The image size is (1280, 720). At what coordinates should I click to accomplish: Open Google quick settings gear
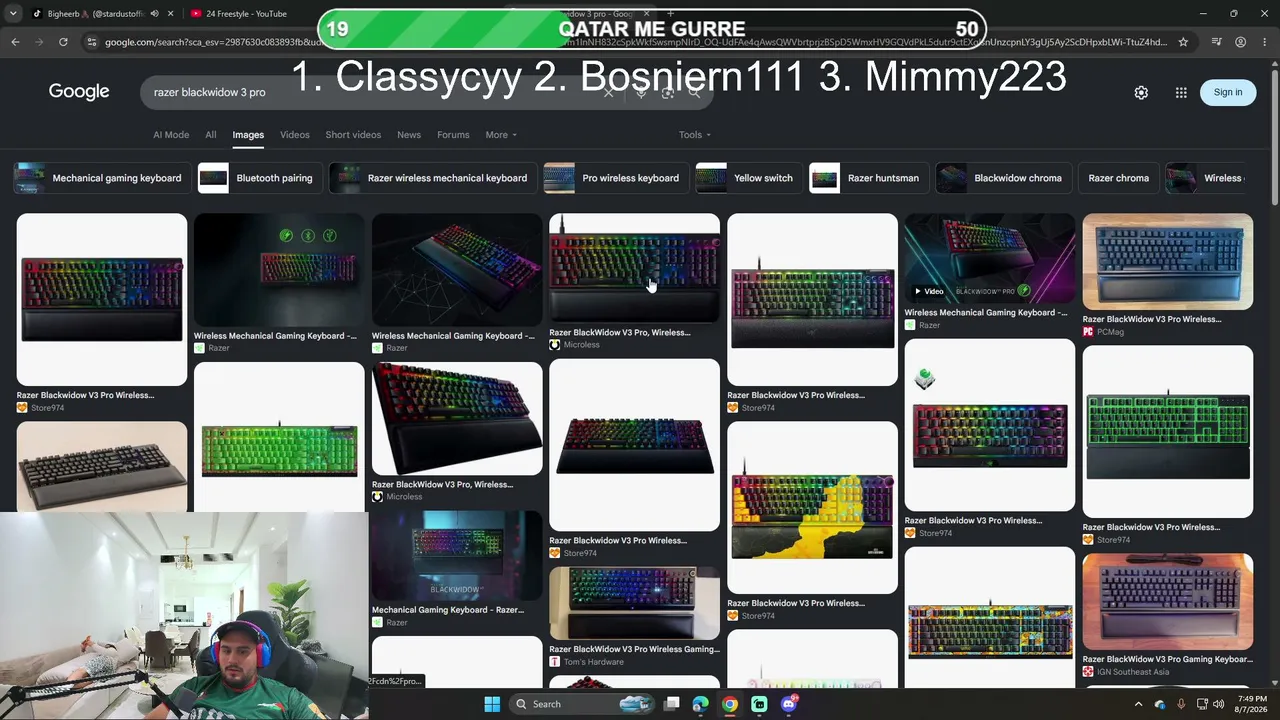pyautogui.click(x=1141, y=92)
